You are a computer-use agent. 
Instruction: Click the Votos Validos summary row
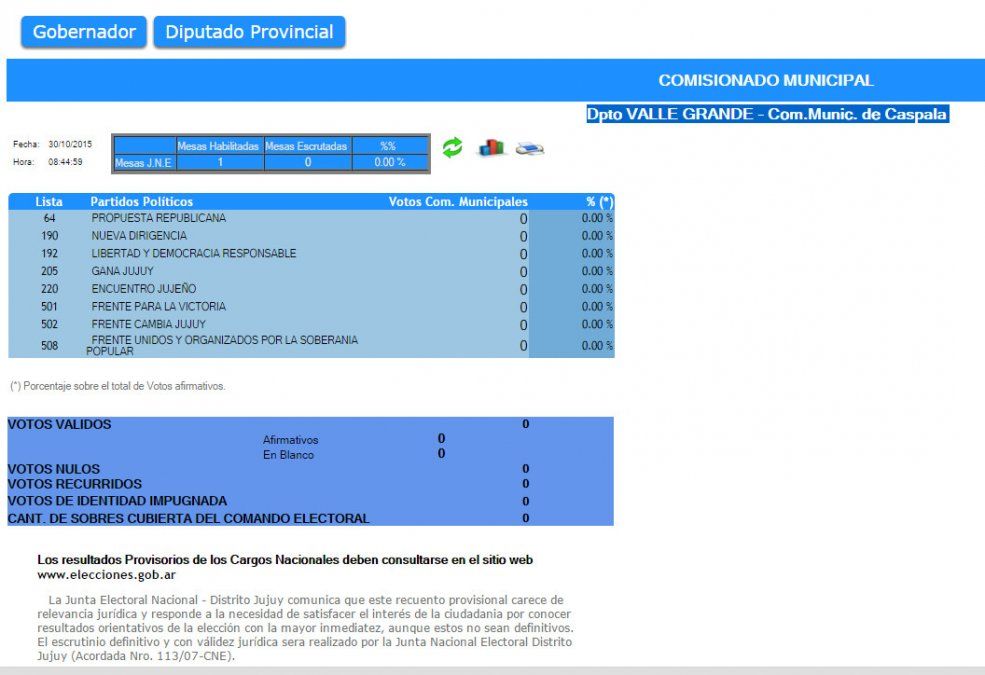[x=60, y=425]
